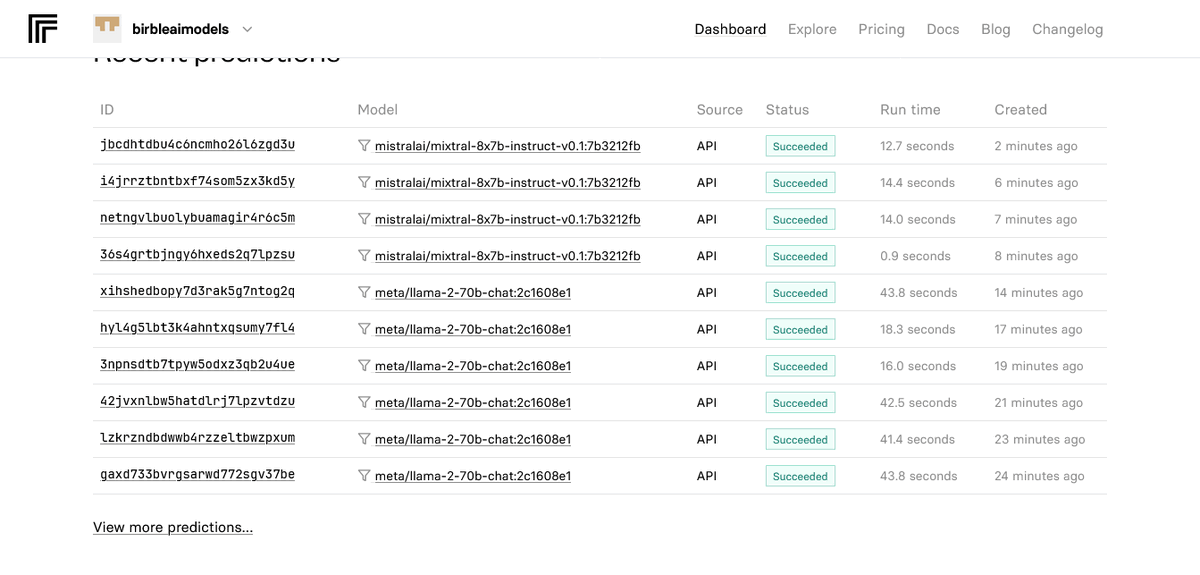Click View more predictions link
Image resolution: width=1200 pixels, height=575 pixels.
click(x=173, y=527)
